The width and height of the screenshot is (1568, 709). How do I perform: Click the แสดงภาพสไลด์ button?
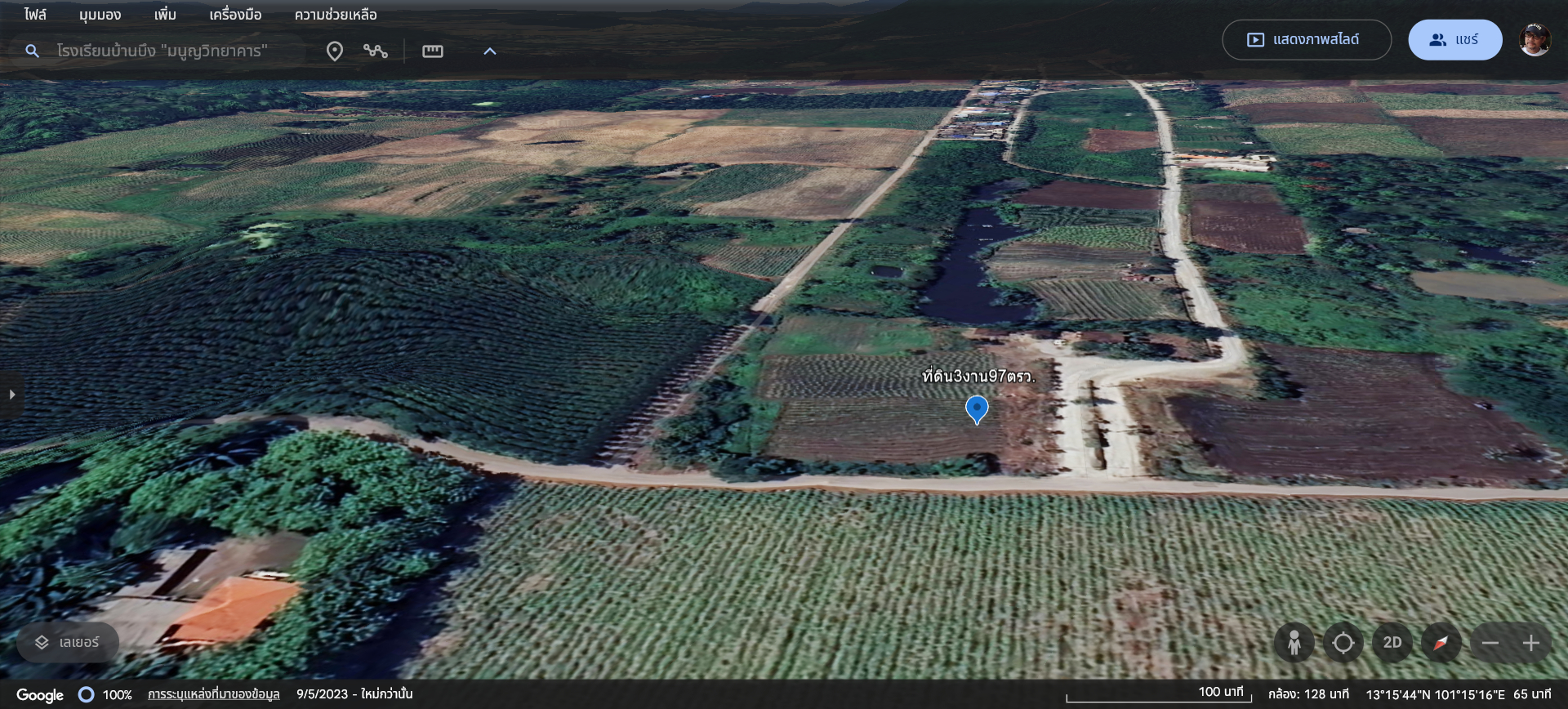click(1306, 39)
